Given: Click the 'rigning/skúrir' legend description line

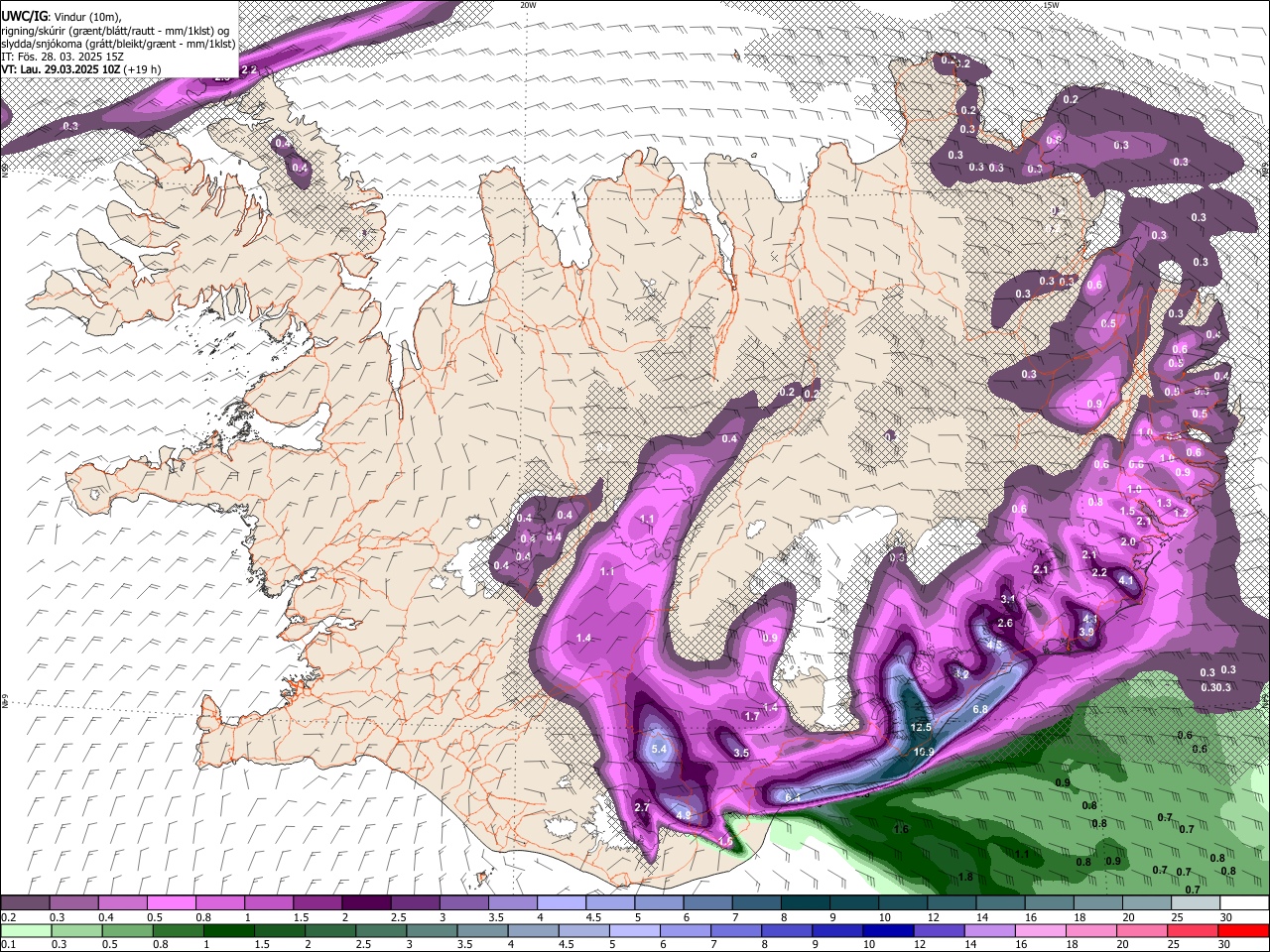Looking at the screenshot, I should (115, 31).
